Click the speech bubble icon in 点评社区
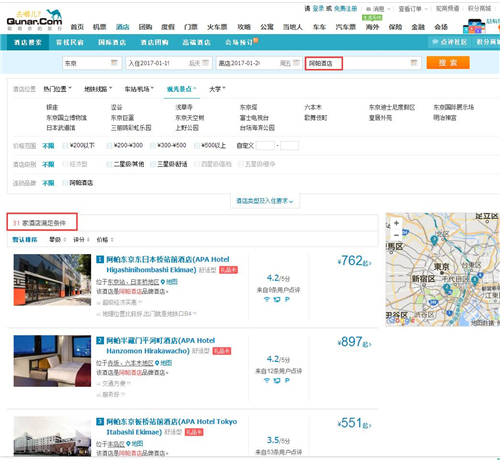 pyautogui.click(x=435, y=42)
